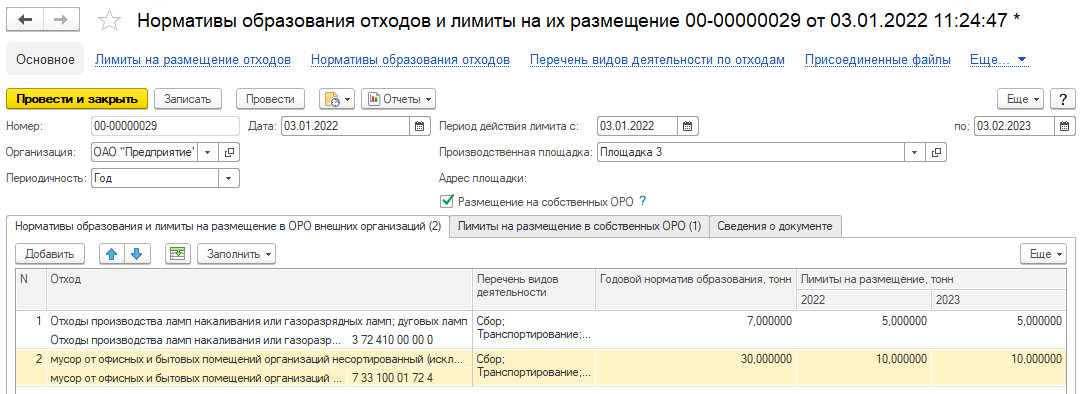Open calendar for the 'по' date field

pyautogui.click(x=1064, y=126)
